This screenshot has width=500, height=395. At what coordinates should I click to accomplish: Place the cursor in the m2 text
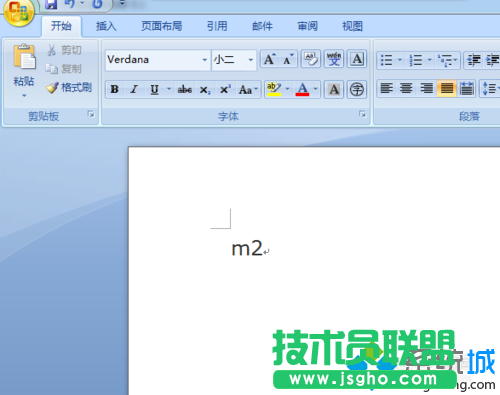(247, 249)
